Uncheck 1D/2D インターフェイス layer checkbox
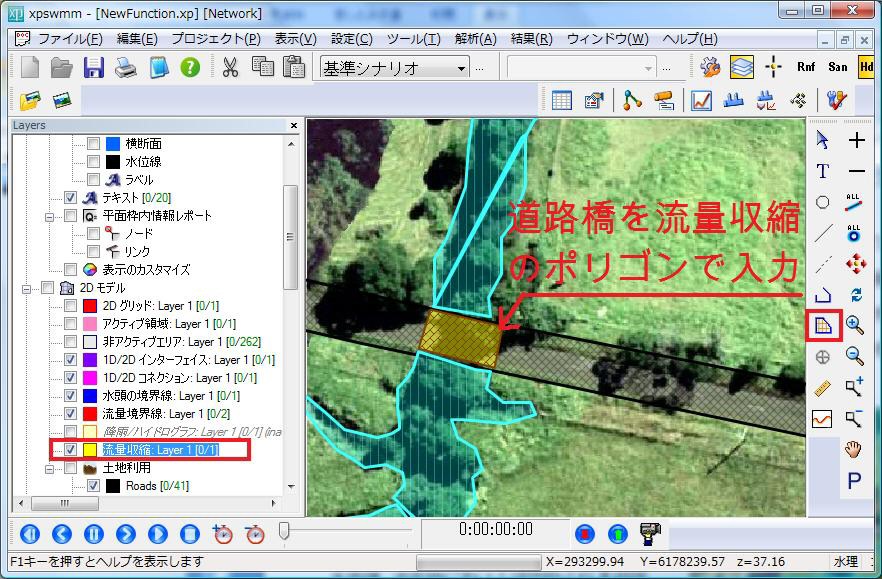882x579 pixels. (70, 360)
